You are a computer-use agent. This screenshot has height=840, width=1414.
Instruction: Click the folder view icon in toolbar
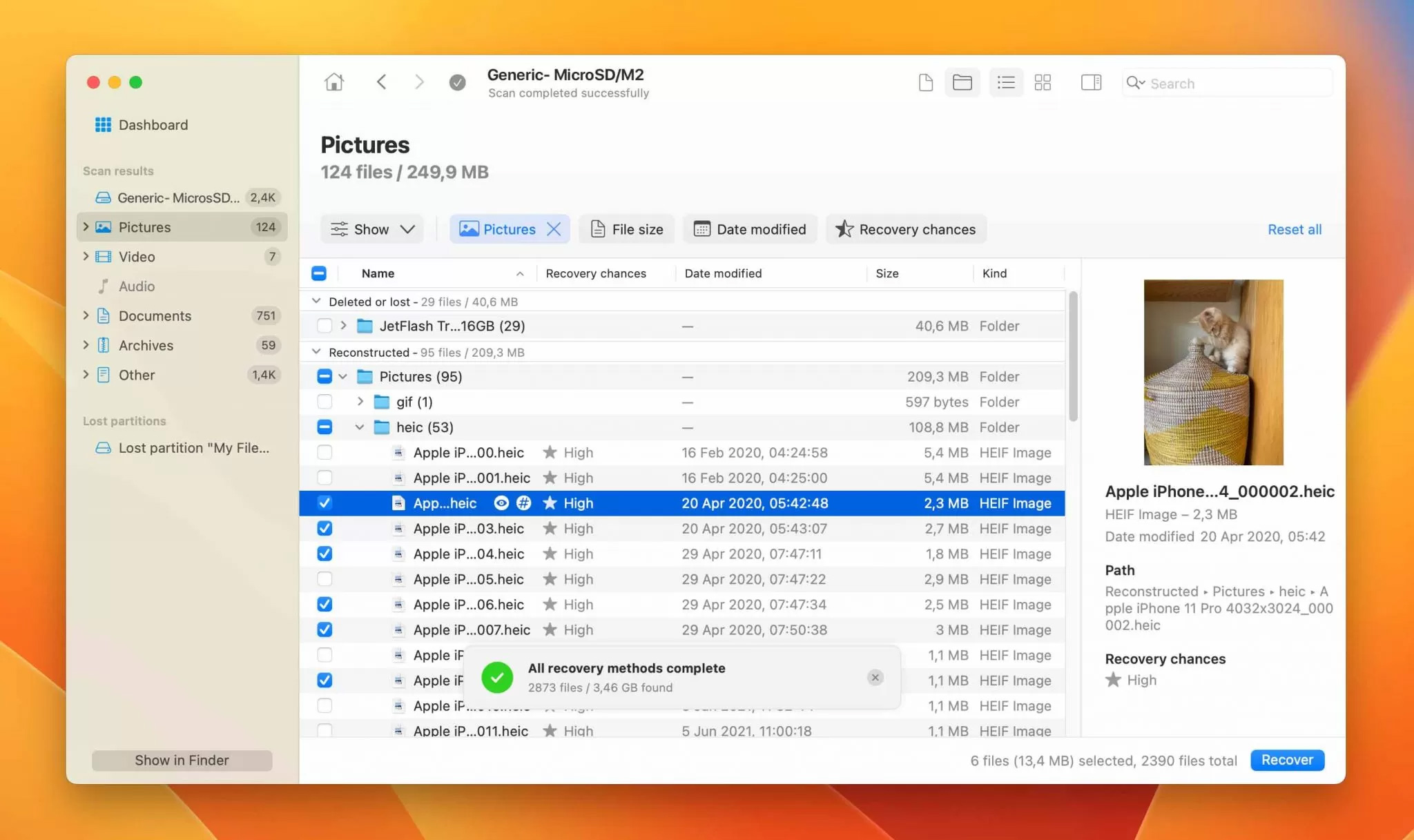point(962,83)
